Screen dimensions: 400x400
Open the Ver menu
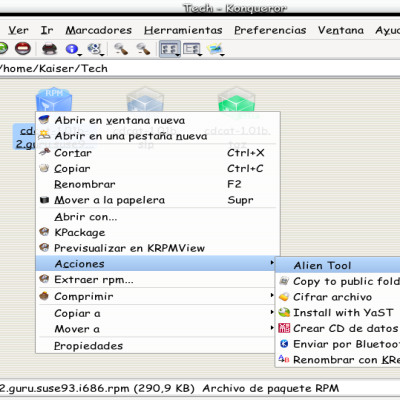point(18,30)
